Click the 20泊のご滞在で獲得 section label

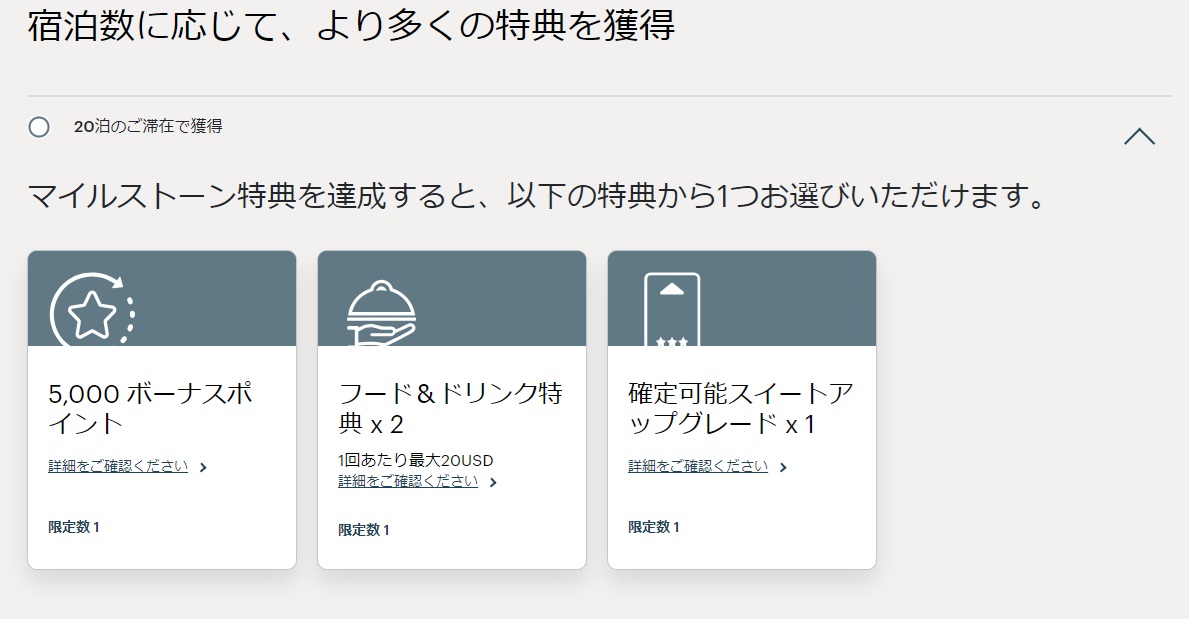click(x=148, y=127)
